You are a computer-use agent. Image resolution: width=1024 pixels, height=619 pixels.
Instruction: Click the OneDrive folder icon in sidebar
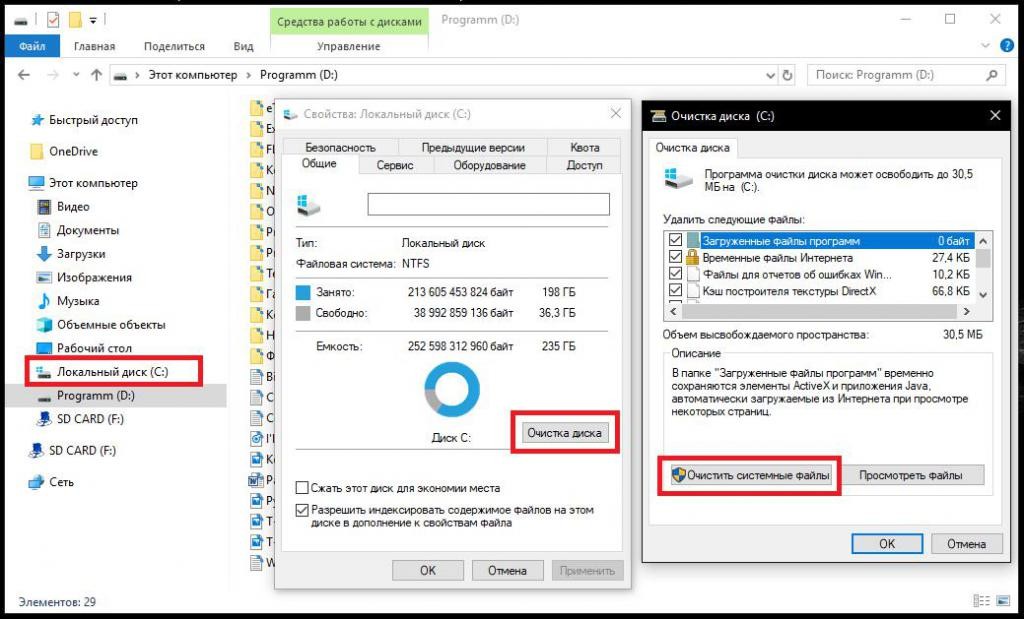(x=37, y=152)
